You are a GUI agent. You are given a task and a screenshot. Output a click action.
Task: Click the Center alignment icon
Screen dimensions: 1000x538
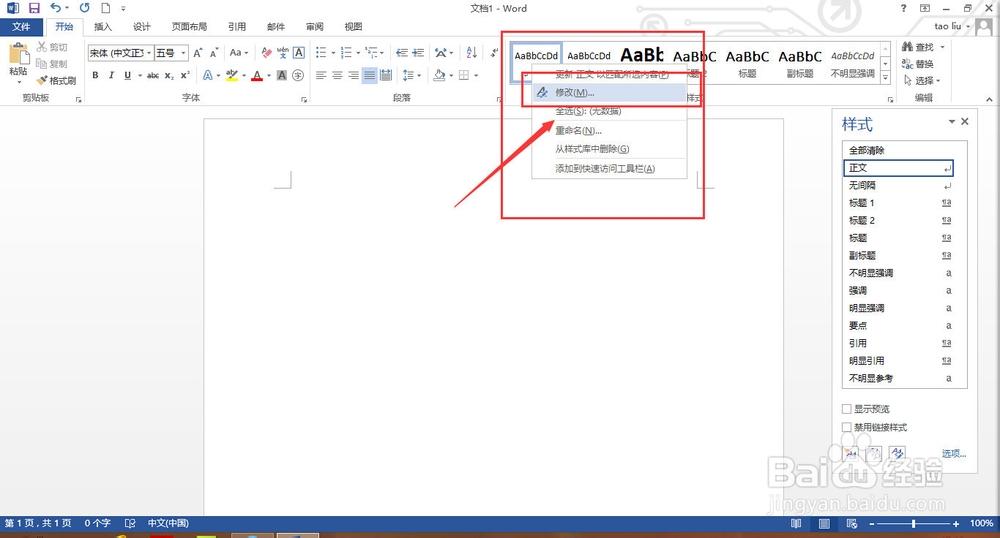337,75
